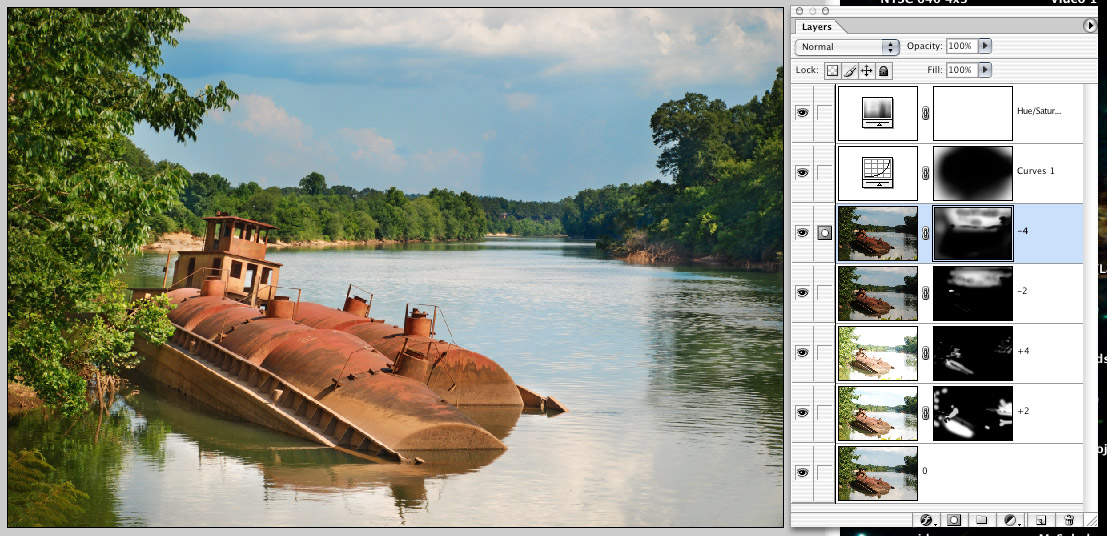This screenshot has height=536, width=1107.
Task: Open the Layers palette options menu
Action: tap(1089, 26)
